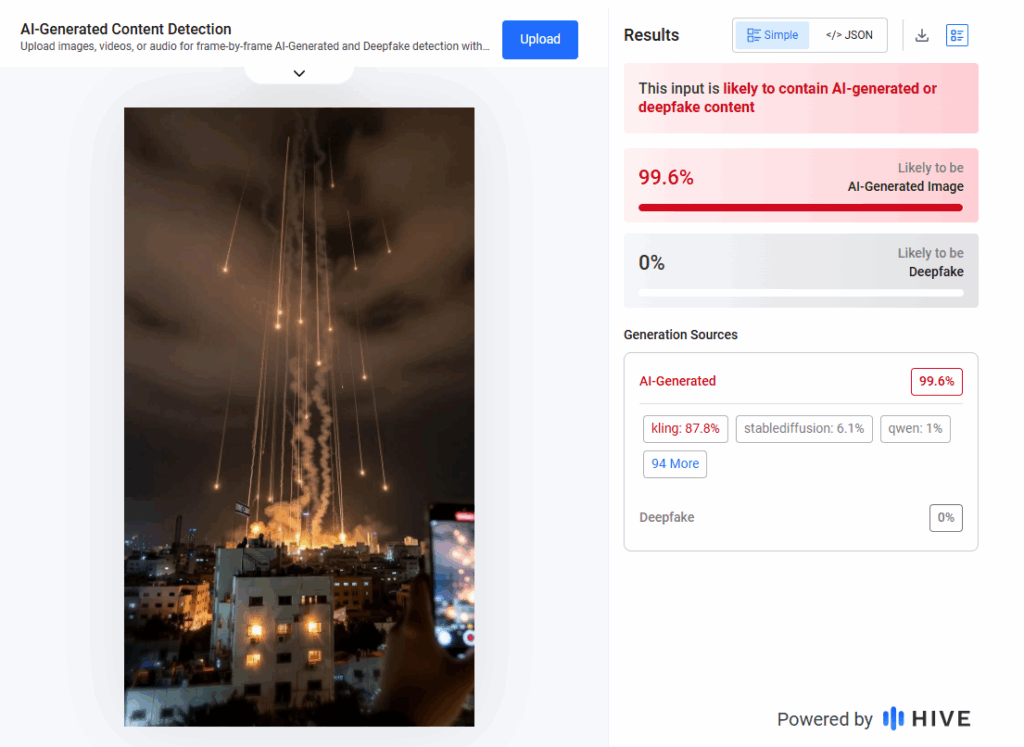Click the empty Deepfake progress bar
1024x747 pixels.
click(800, 293)
